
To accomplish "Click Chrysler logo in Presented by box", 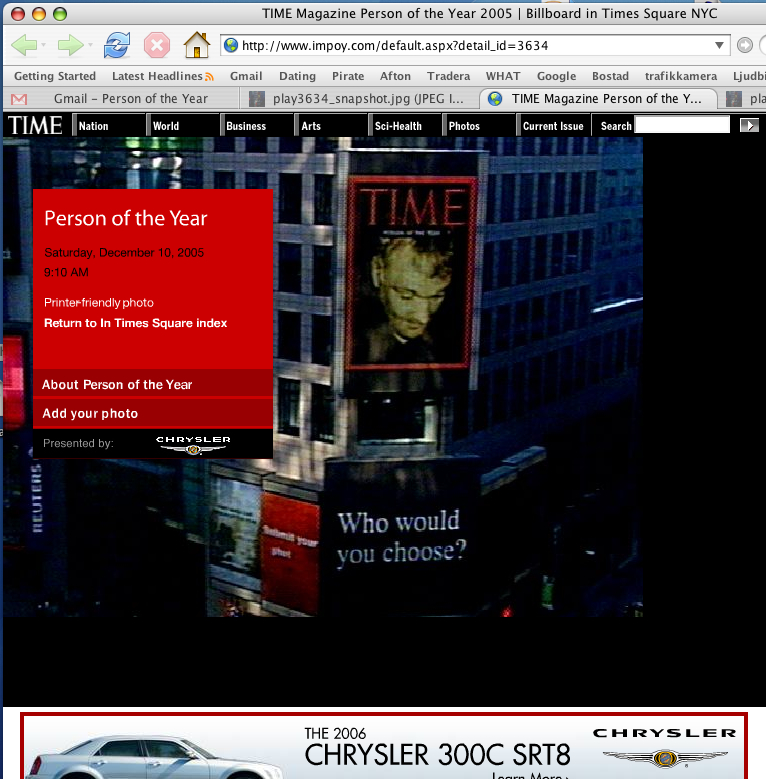I will (x=193, y=445).
